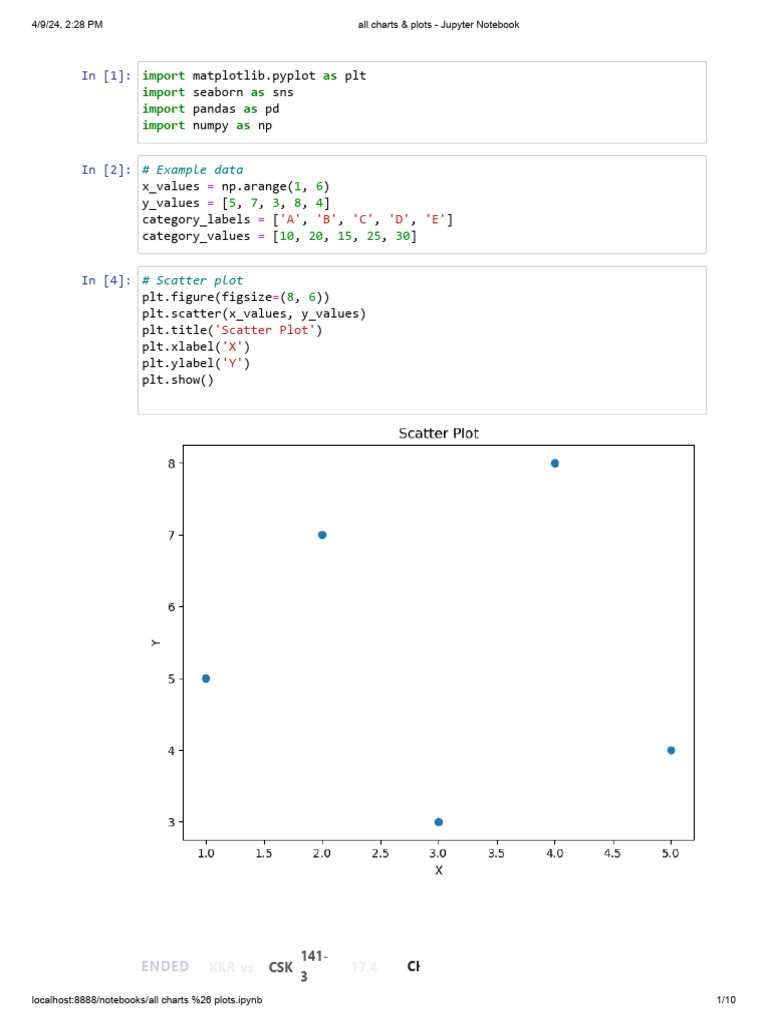Click 'import matplotlib.pyplot as plt' line

point(254,76)
